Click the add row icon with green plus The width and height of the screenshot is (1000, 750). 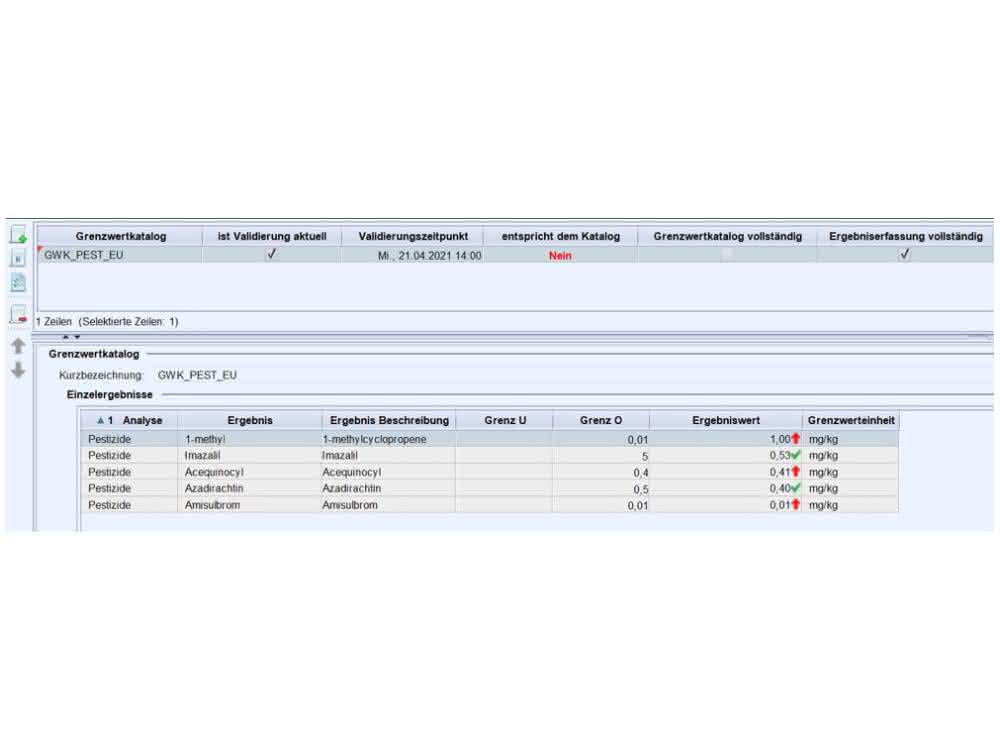coord(18,235)
